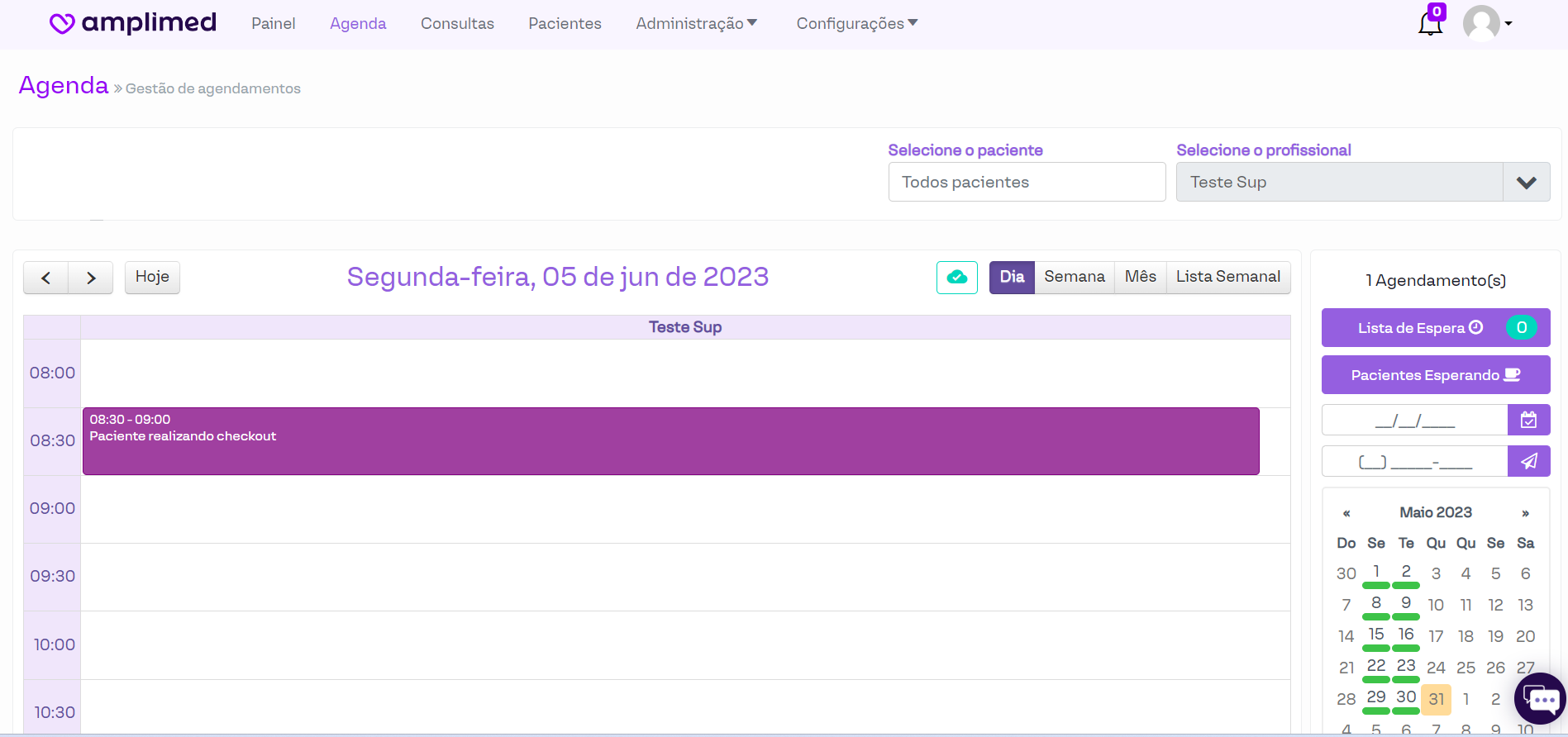Go to the Consultas page
1568x737 pixels.
[457, 23]
